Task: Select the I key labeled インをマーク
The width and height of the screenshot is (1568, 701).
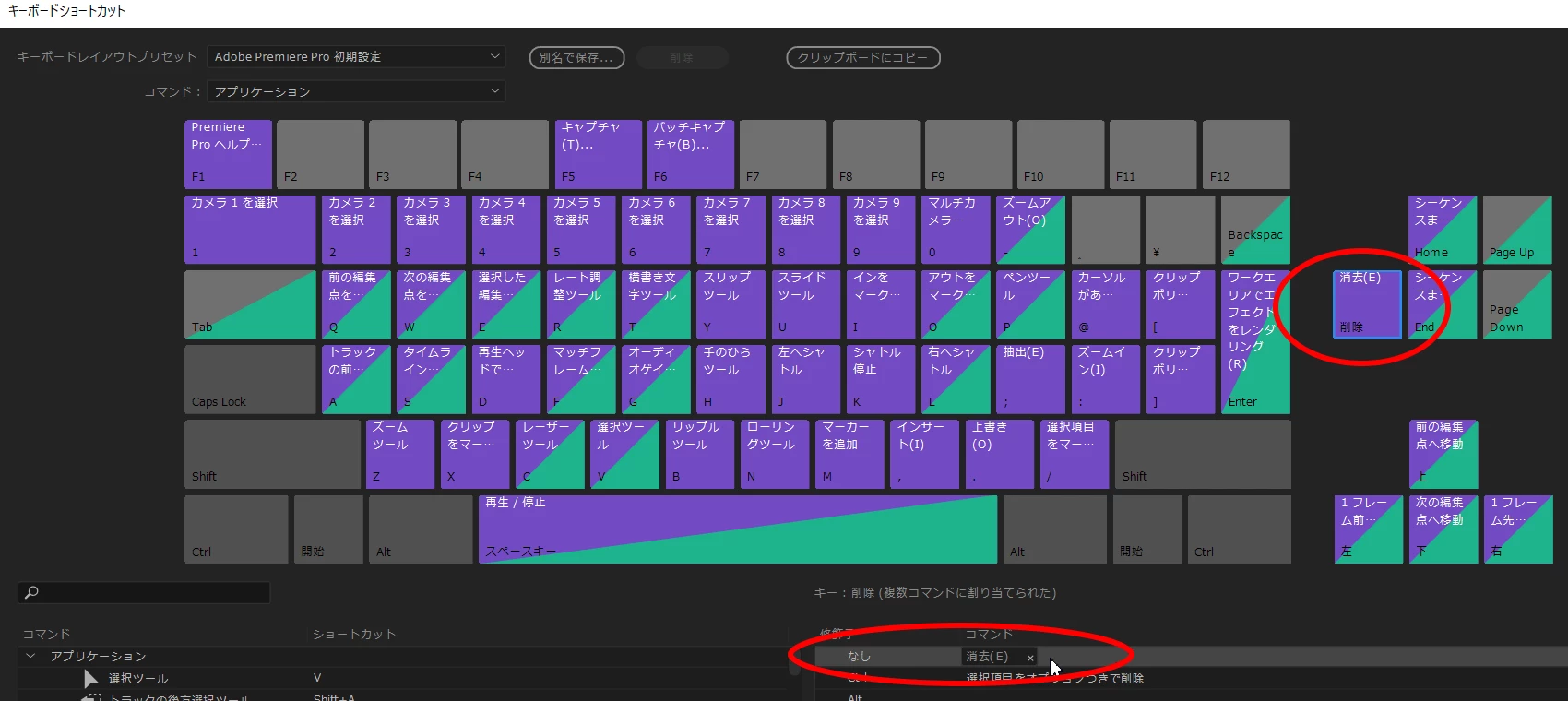Action: 880,303
